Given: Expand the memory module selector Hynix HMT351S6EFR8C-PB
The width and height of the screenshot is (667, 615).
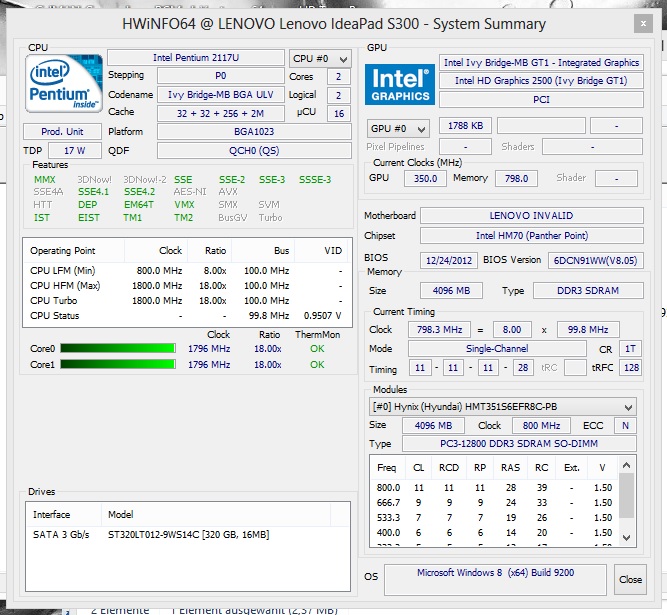Looking at the screenshot, I should click(503, 407).
